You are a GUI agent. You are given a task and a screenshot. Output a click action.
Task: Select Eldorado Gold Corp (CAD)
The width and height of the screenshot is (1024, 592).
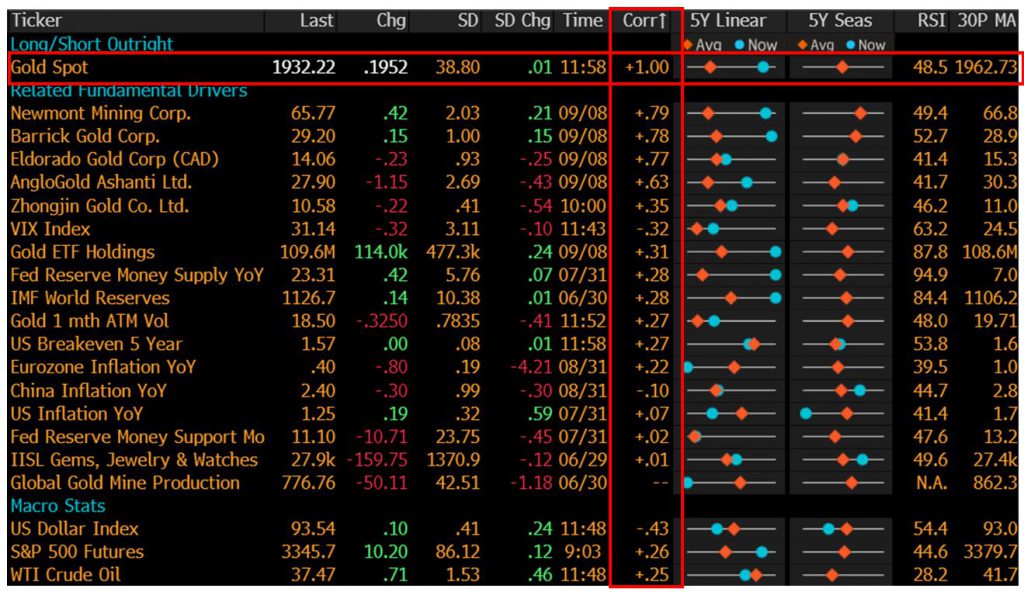114,159
